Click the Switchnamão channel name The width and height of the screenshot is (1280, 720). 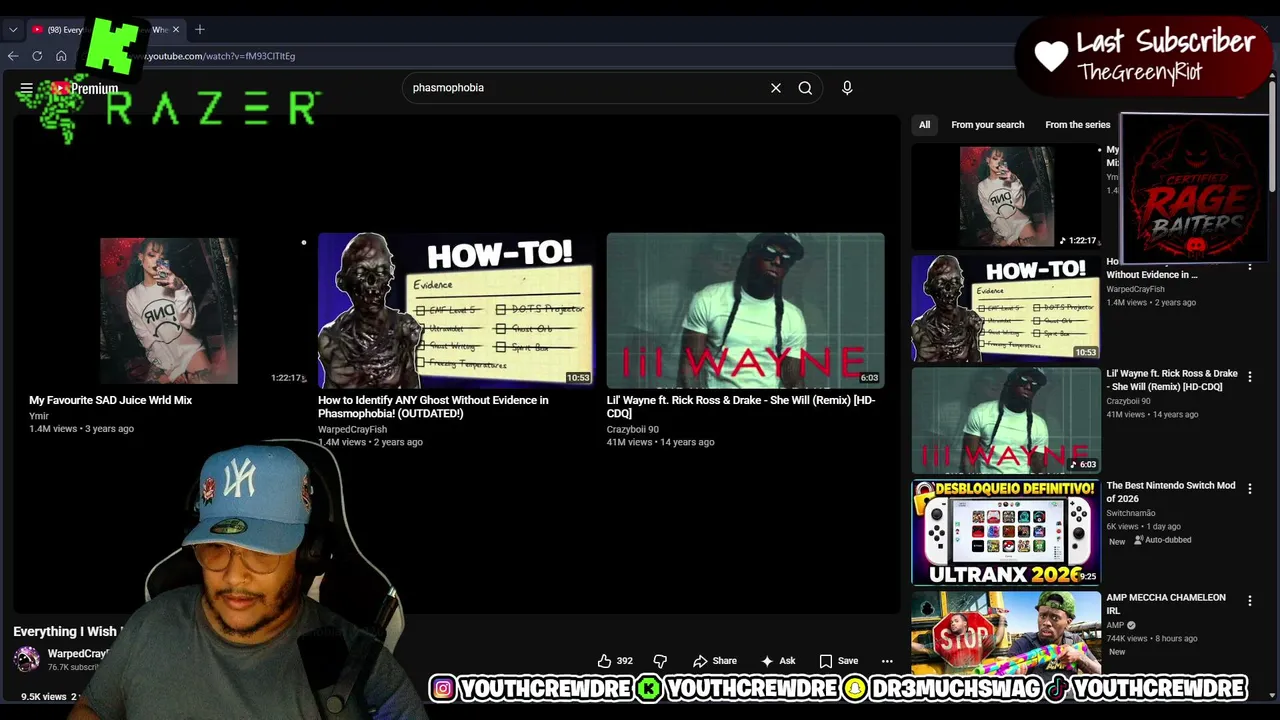1132,513
